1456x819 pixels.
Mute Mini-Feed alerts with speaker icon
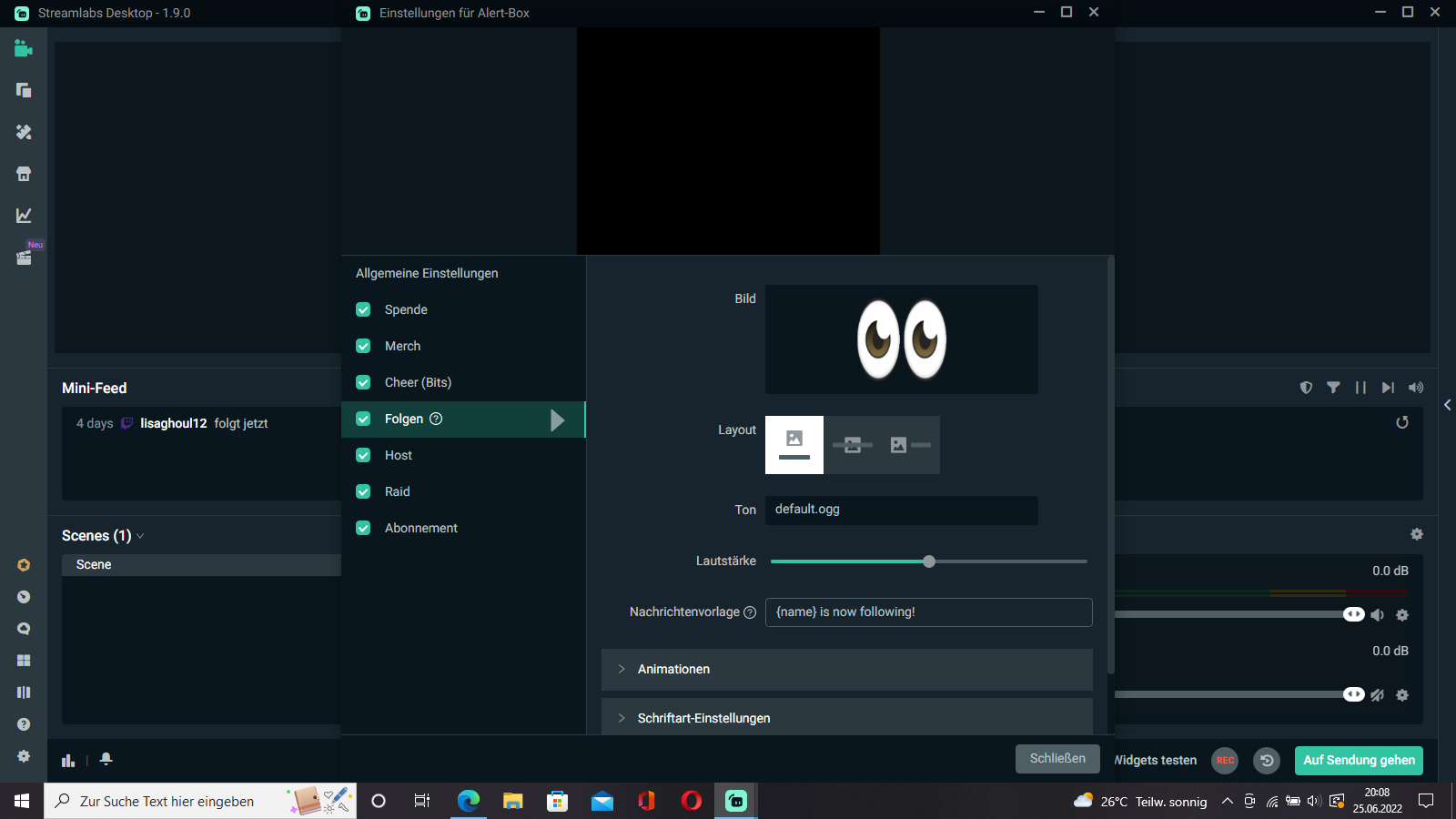[1416, 388]
